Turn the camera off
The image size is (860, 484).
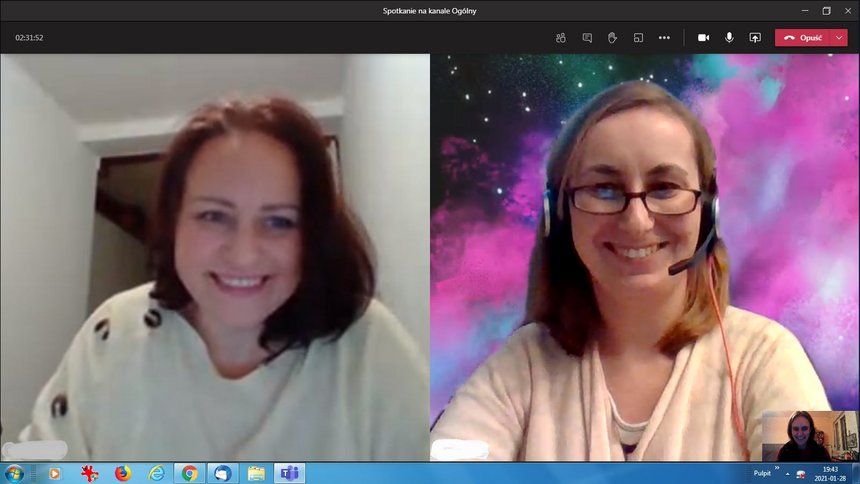point(703,38)
